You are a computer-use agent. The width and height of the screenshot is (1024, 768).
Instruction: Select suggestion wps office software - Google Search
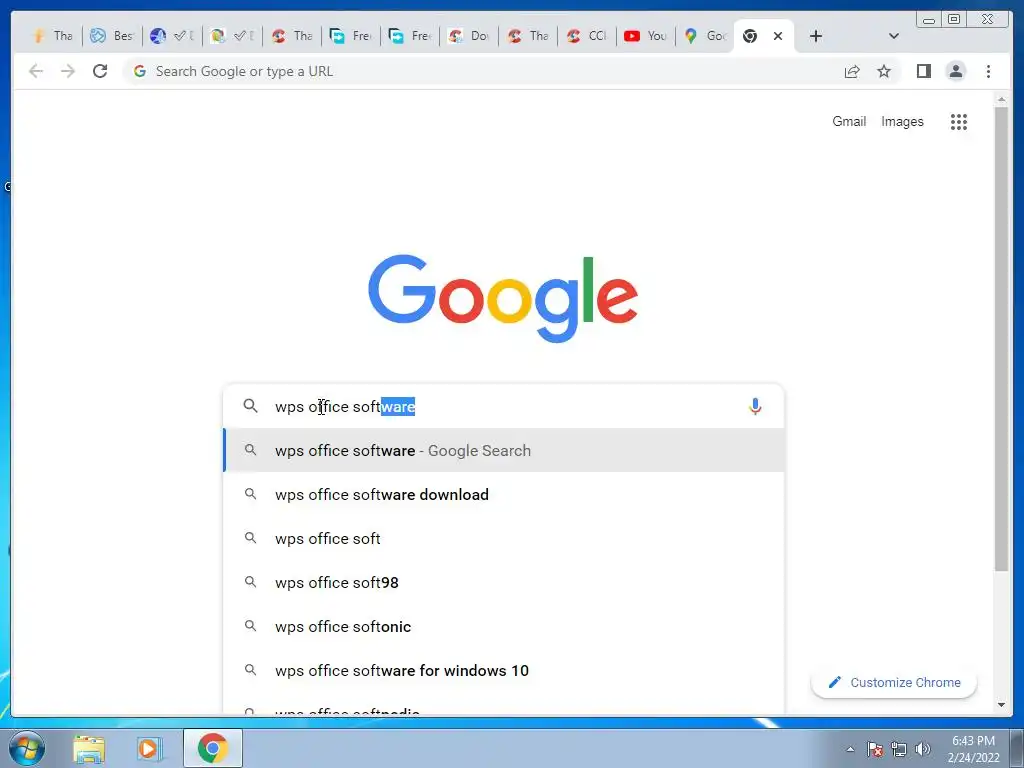tap(504, 451)
